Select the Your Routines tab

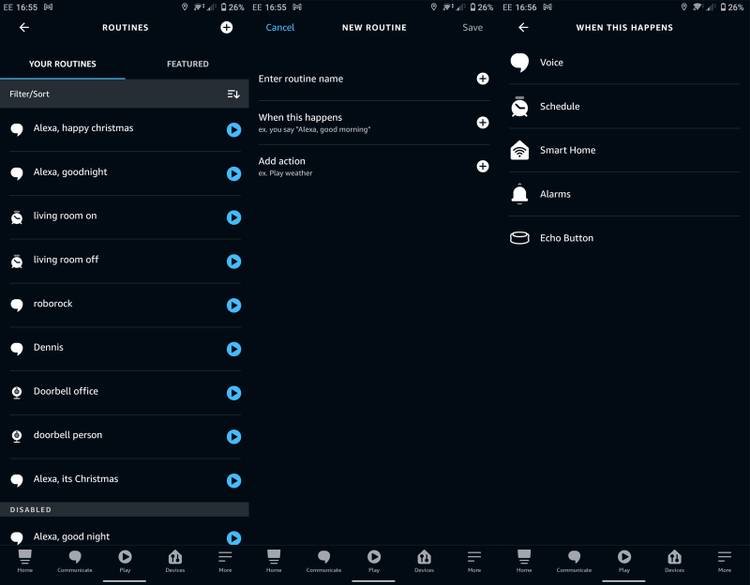point(62,64)
